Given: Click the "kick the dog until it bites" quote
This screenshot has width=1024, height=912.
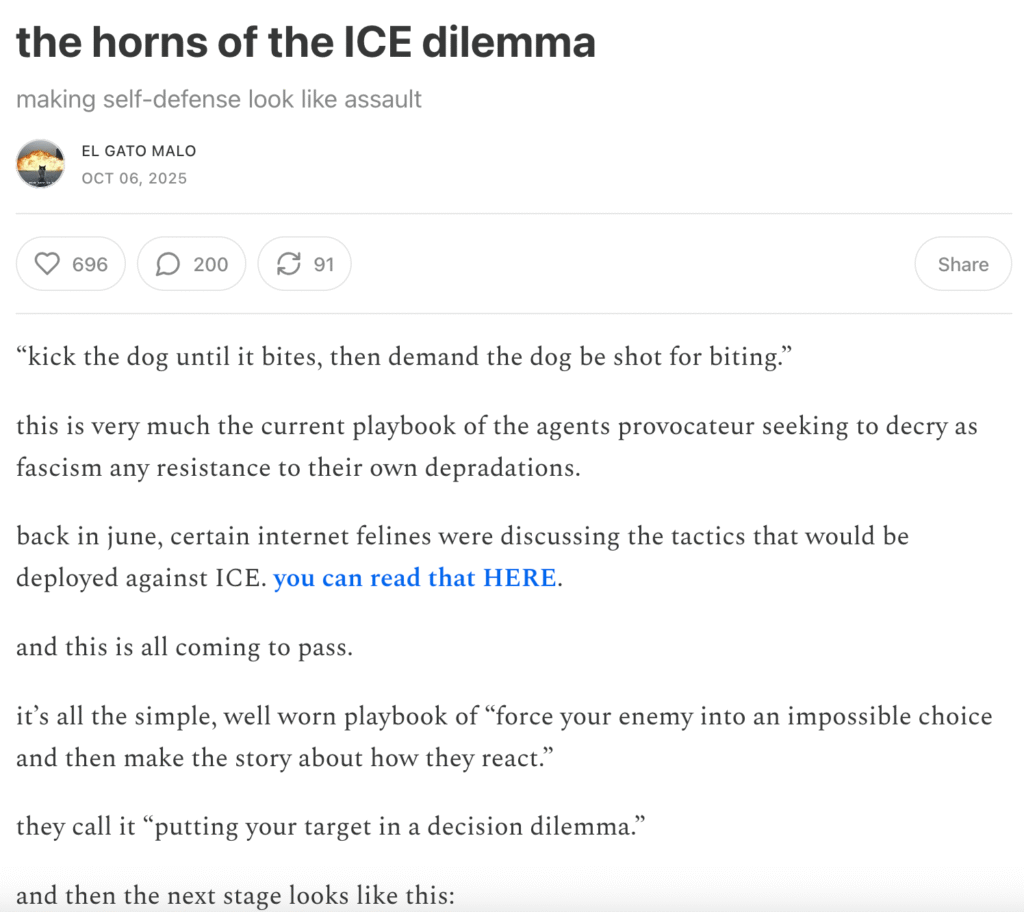Looking at the screenshot, I should (x=397, y=358).
